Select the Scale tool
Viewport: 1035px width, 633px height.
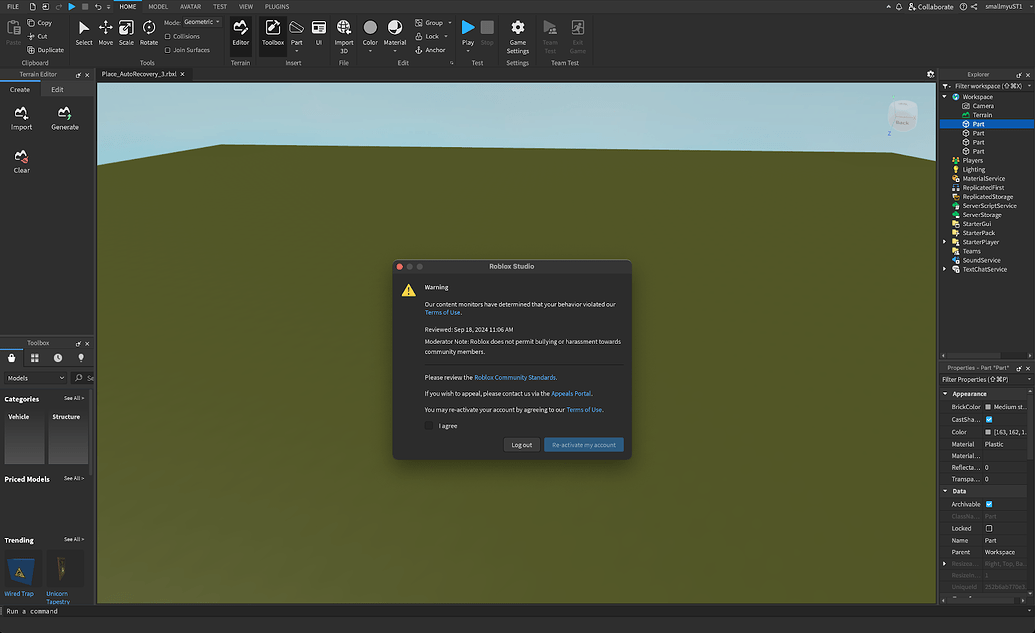point(126,30)
